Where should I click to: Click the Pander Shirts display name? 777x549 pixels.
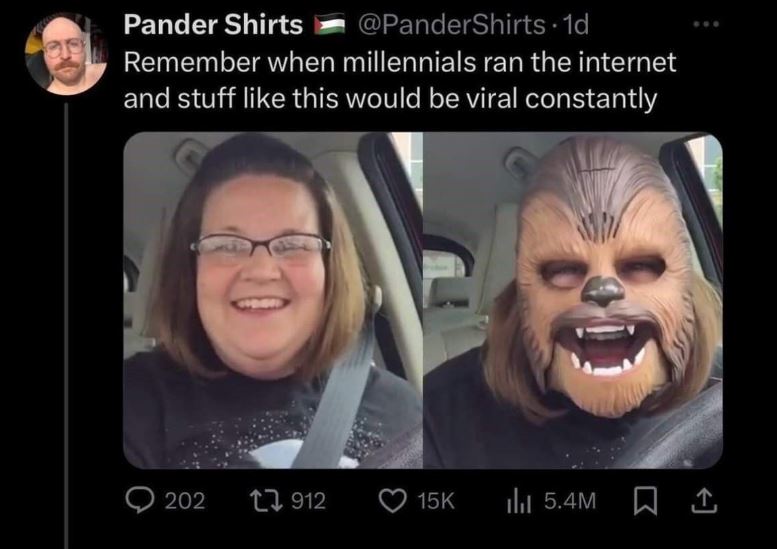(213, 24)
